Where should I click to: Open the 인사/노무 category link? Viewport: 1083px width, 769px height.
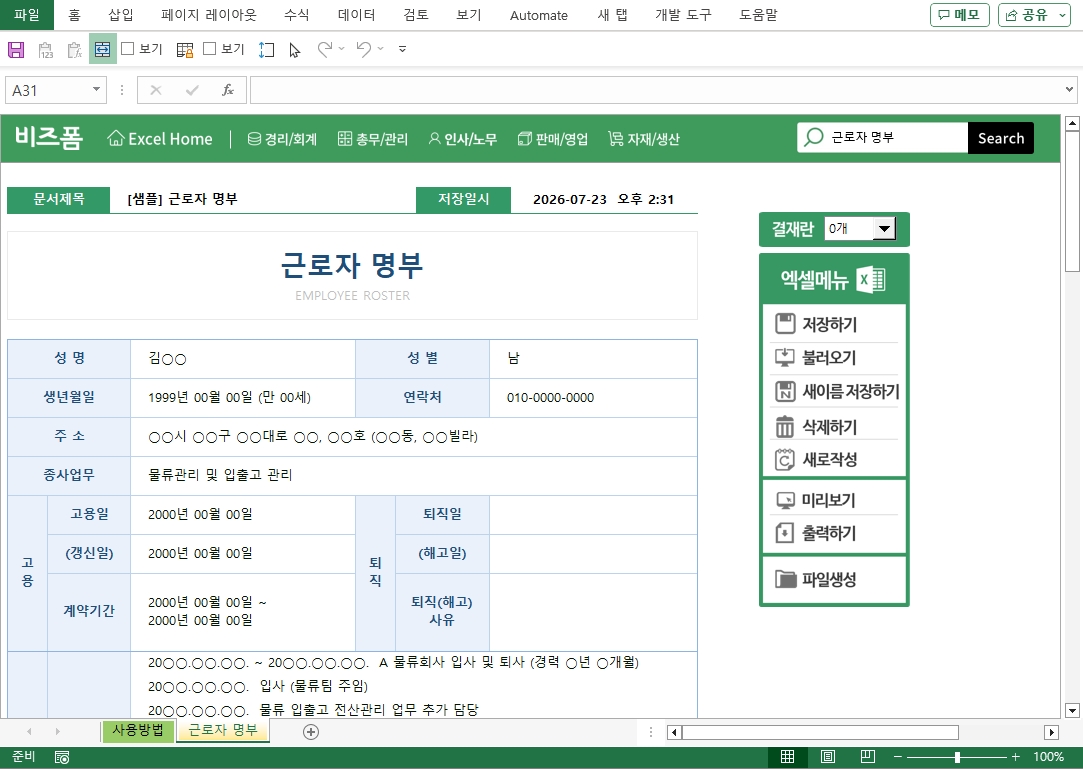click(x=462, y=139)
